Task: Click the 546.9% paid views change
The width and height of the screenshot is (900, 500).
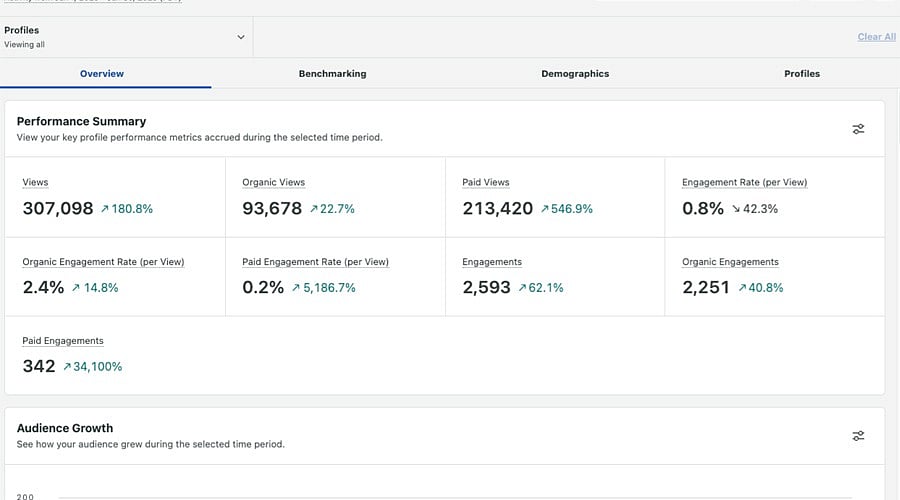Action: point(566,209)
